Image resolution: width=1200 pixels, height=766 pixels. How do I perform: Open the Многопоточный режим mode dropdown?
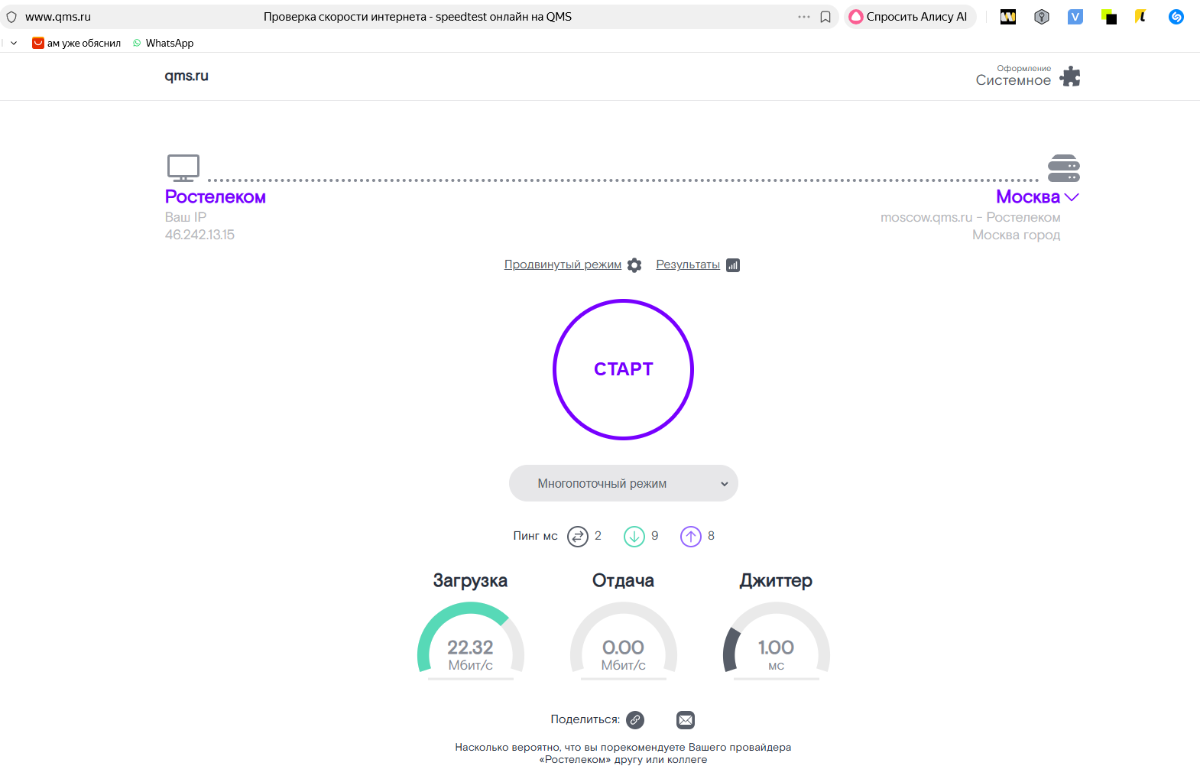[x=623, y=483]
